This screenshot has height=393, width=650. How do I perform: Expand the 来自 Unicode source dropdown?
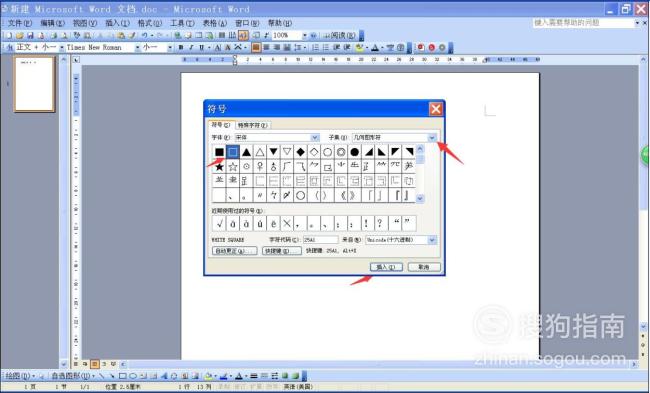pyautogui.click(x=432, y=240)
